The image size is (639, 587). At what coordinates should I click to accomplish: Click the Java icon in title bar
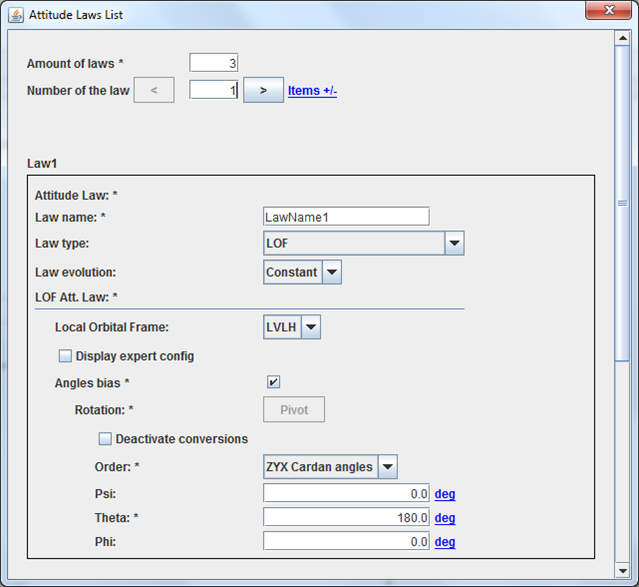coord(16,15)
